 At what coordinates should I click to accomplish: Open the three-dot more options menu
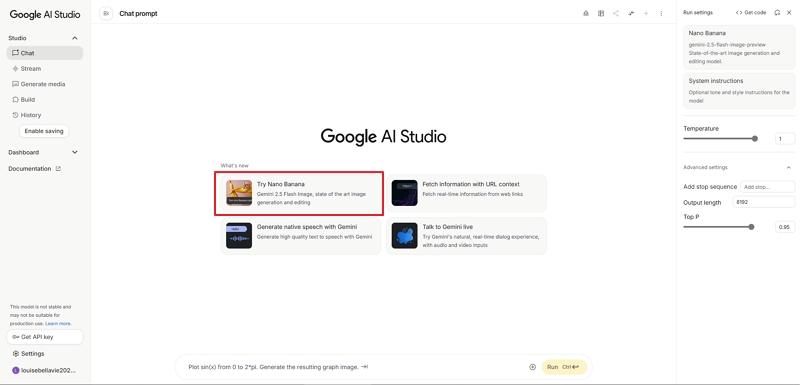(x=661, y=13)
